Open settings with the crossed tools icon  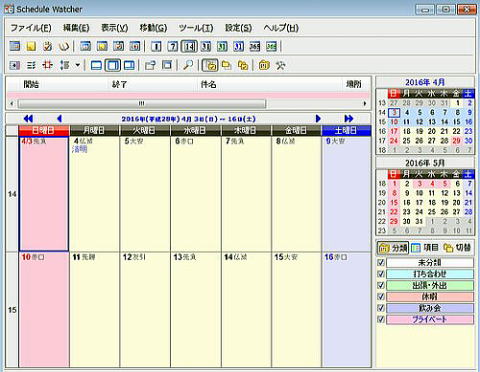coord(280,65)
